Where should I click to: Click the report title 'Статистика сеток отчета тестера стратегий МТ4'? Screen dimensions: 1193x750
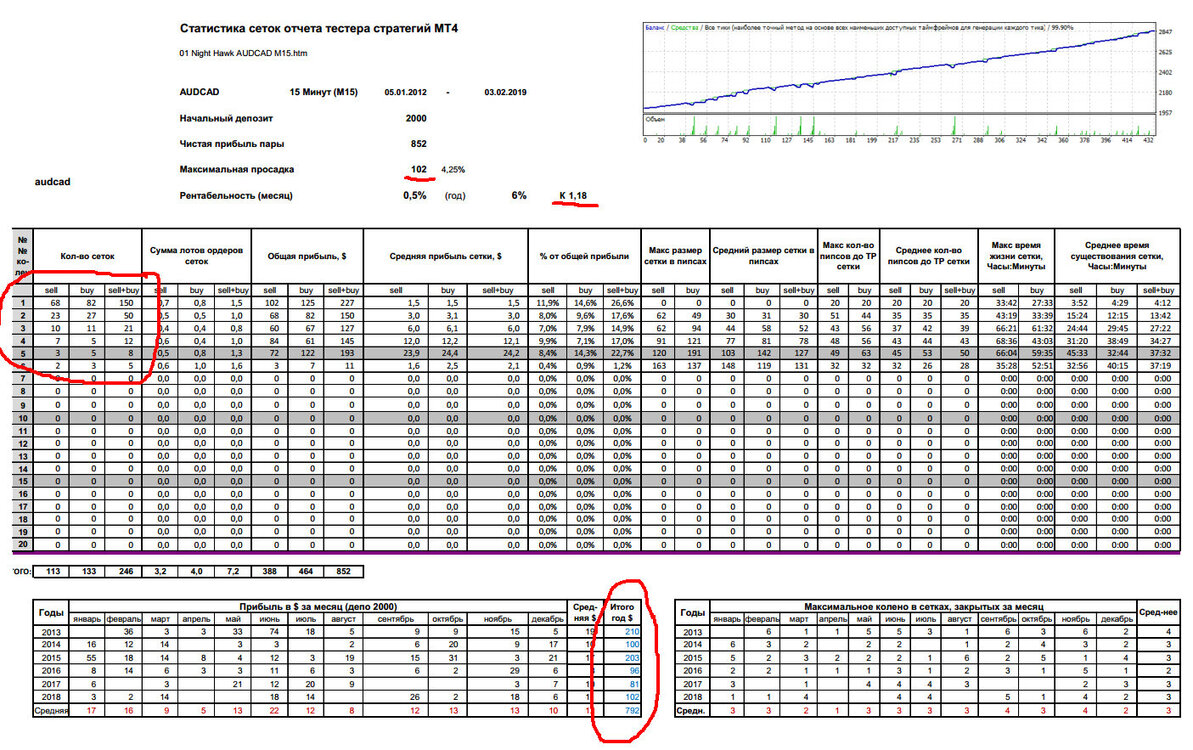tap(319, 28)
